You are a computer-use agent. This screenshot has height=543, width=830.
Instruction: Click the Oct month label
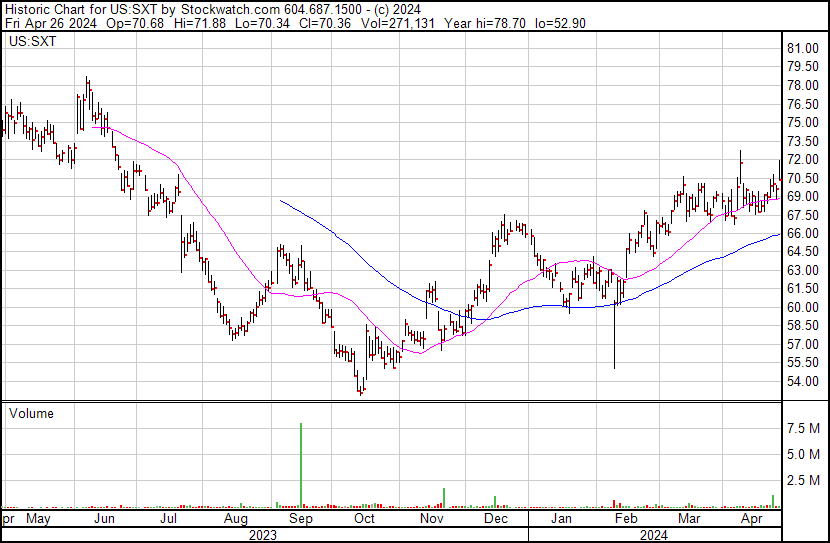point(365,519)
